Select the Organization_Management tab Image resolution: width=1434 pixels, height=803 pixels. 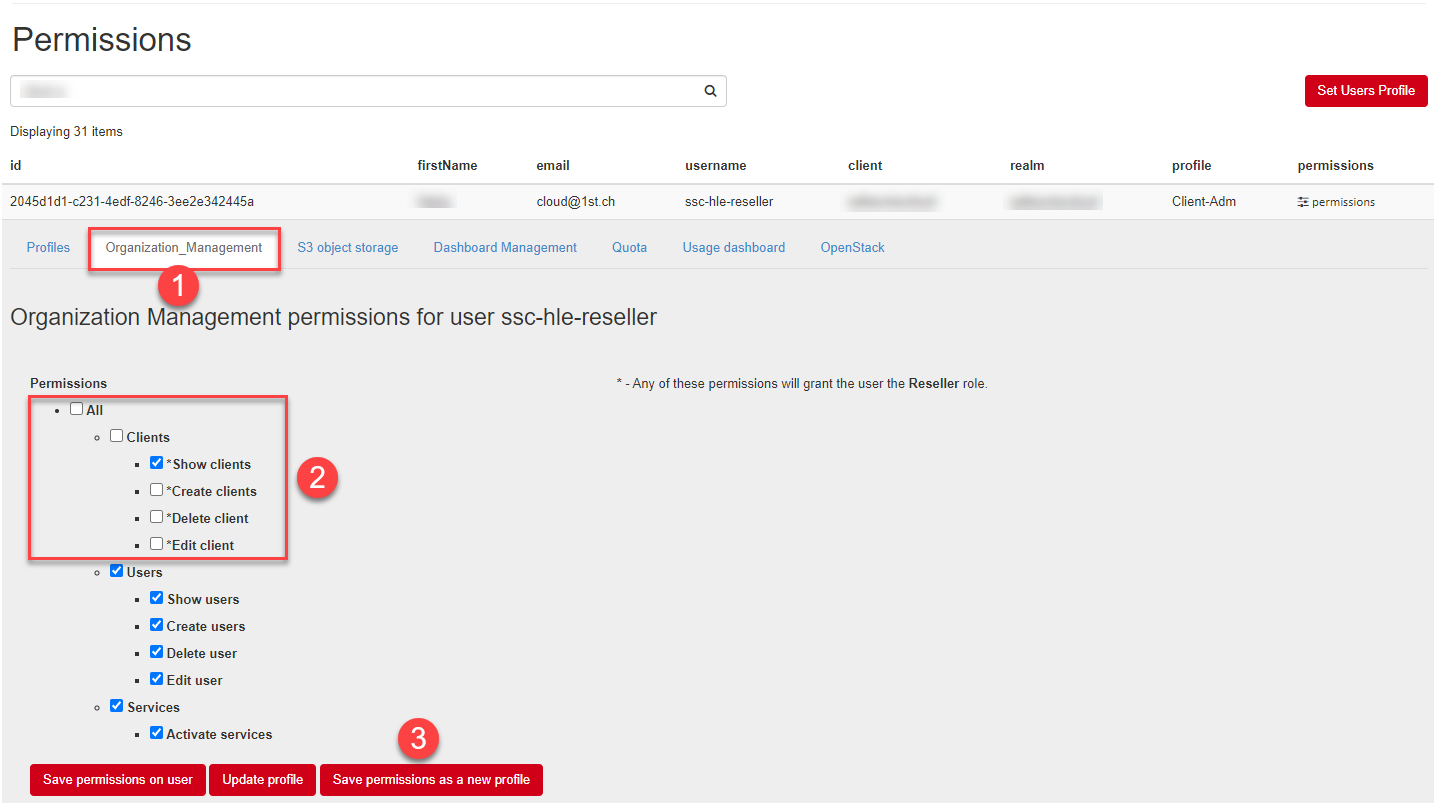(184, 248)
